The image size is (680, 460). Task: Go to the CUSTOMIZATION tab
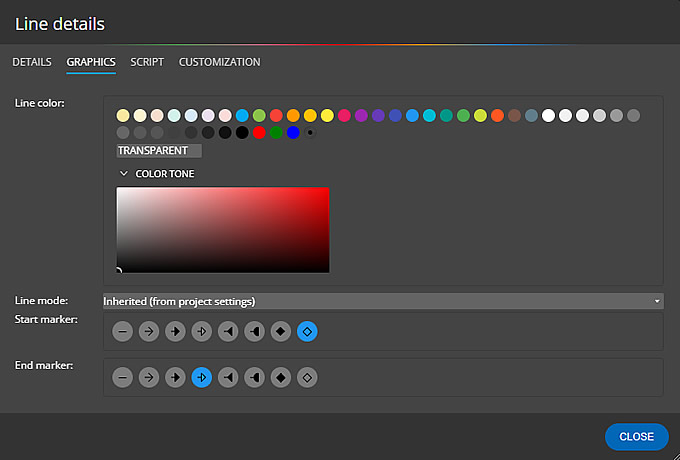pos(219,62)
